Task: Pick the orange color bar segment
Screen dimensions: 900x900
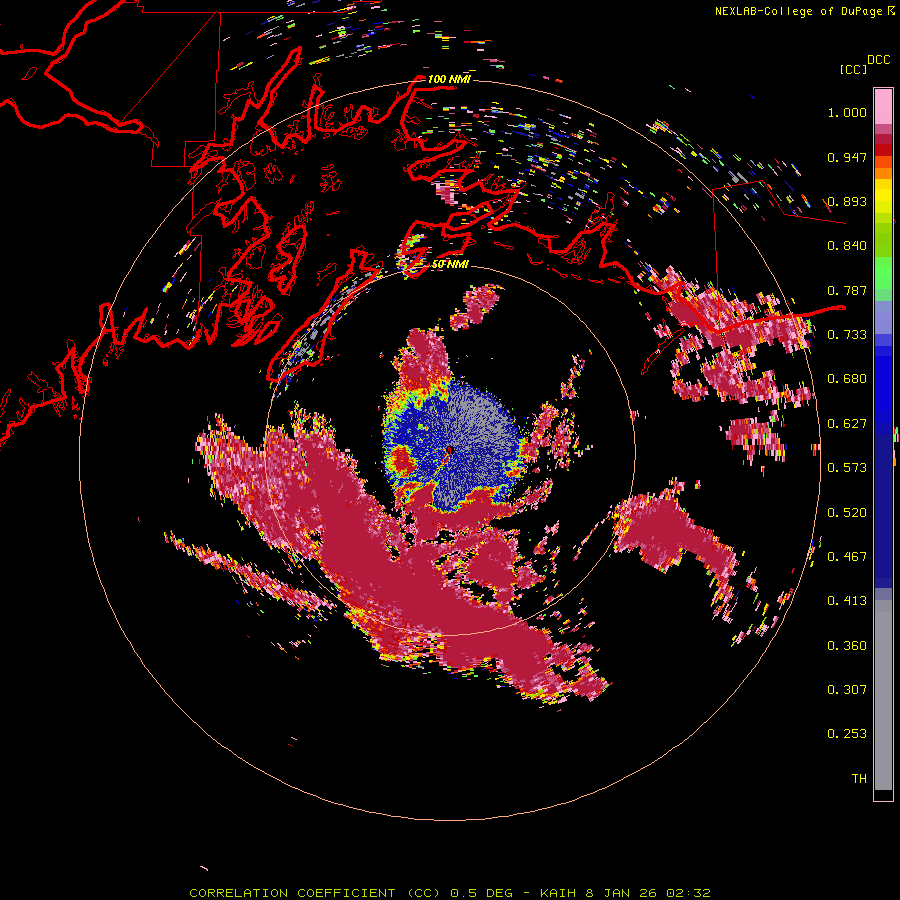Action: point(883,172)
